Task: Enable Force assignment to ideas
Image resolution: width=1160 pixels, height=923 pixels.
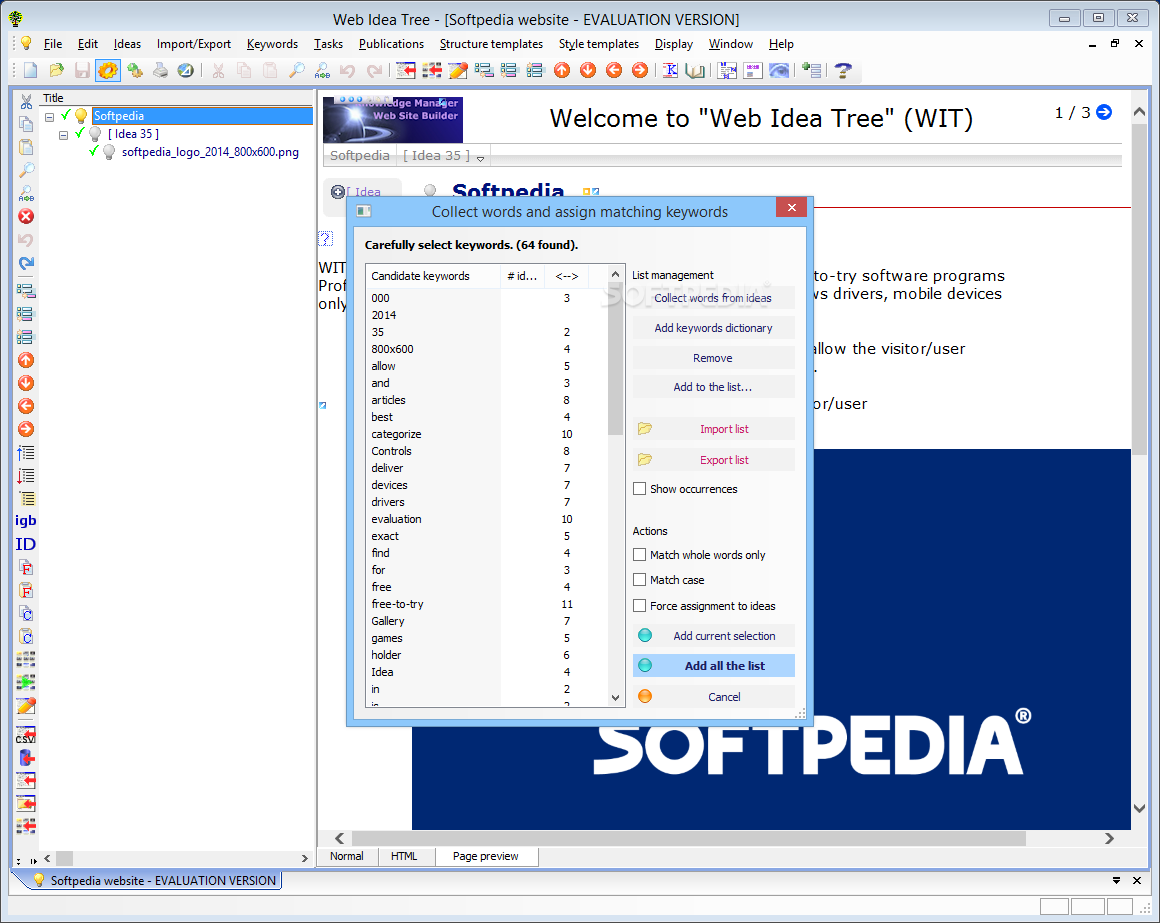Action: pyautogui.click(x=640, y=606)
